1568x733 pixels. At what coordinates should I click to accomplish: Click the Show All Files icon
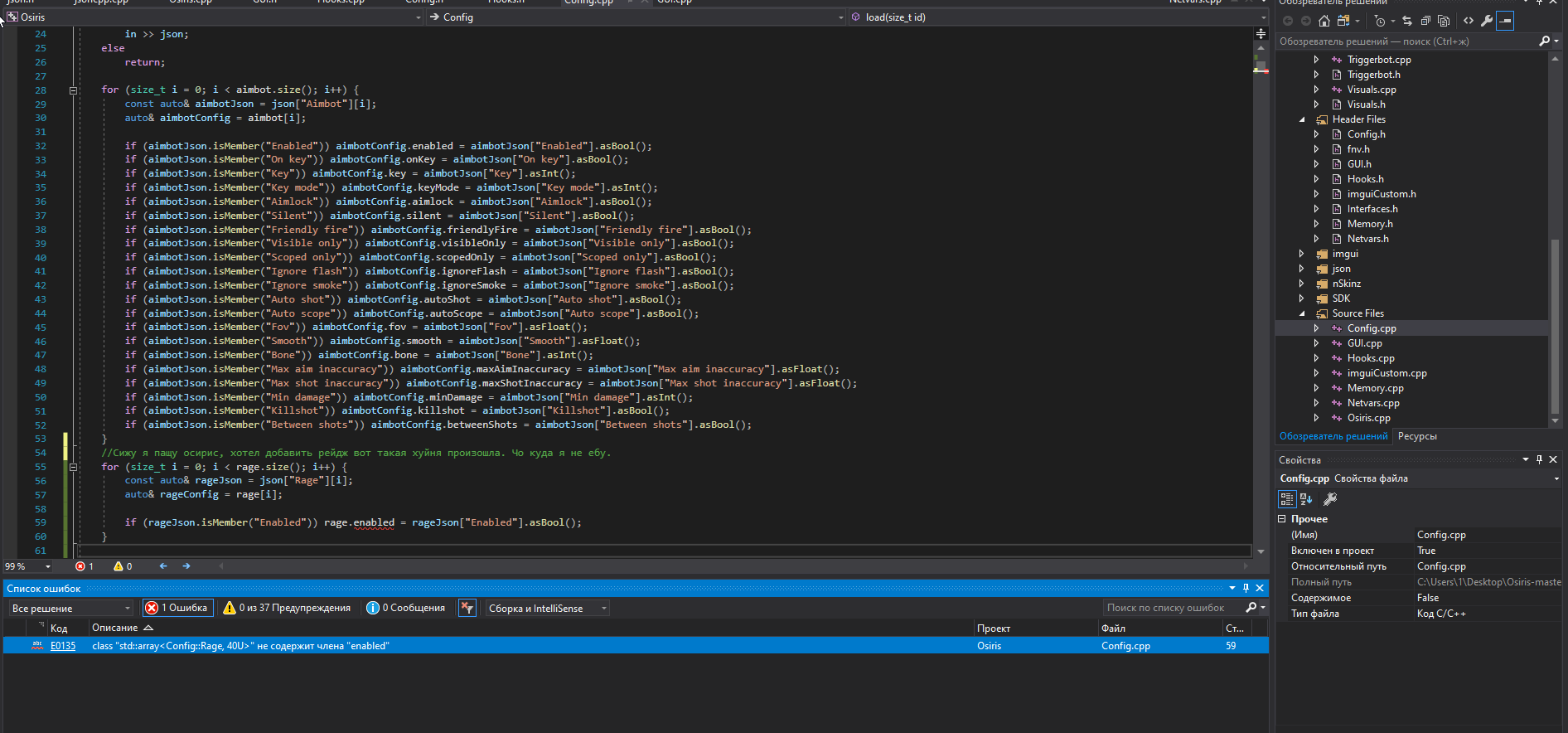pos(1444,21)
